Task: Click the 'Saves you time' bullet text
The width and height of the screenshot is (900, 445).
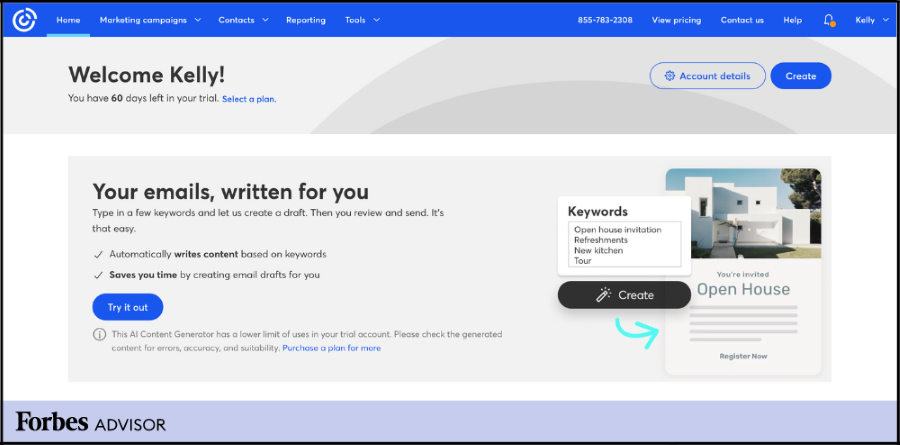Action: (x=143, y=274)
